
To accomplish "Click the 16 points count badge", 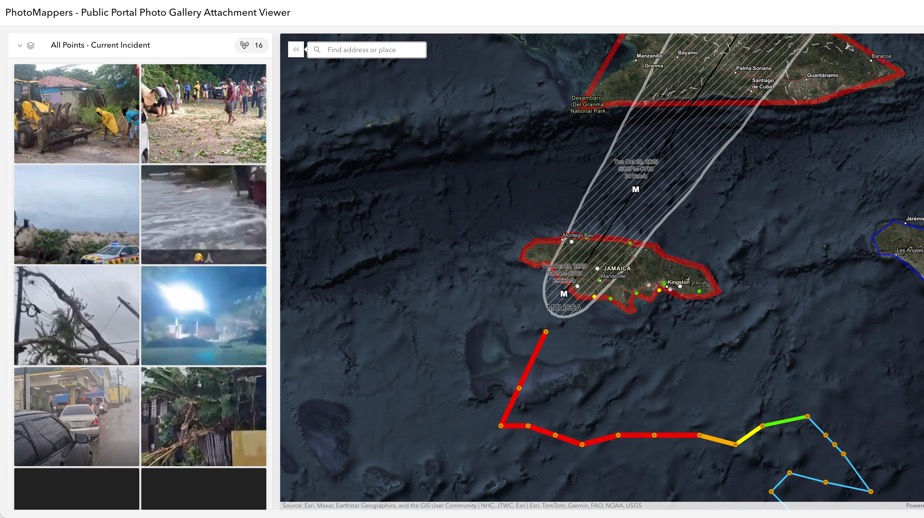I will (252, 45).
